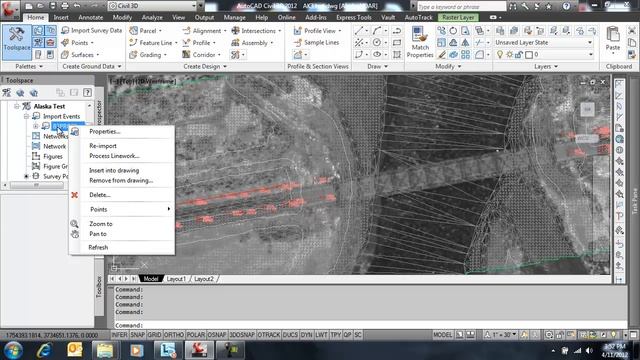Viewport: 640px width, 360px height.
Task: Click the Zoom to magnifier icon
Action: coord(74,224)
